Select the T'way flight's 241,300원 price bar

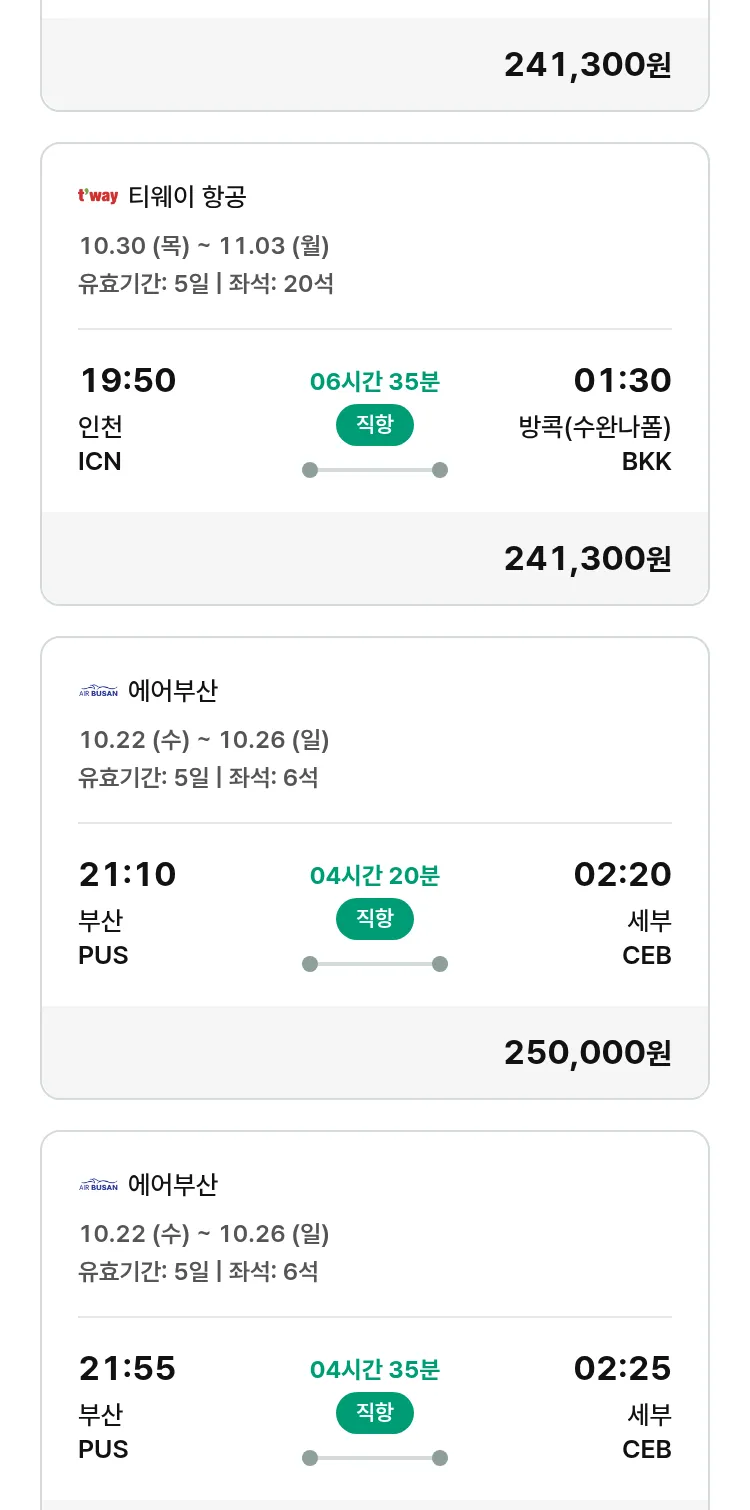click(x=375, y=558)
